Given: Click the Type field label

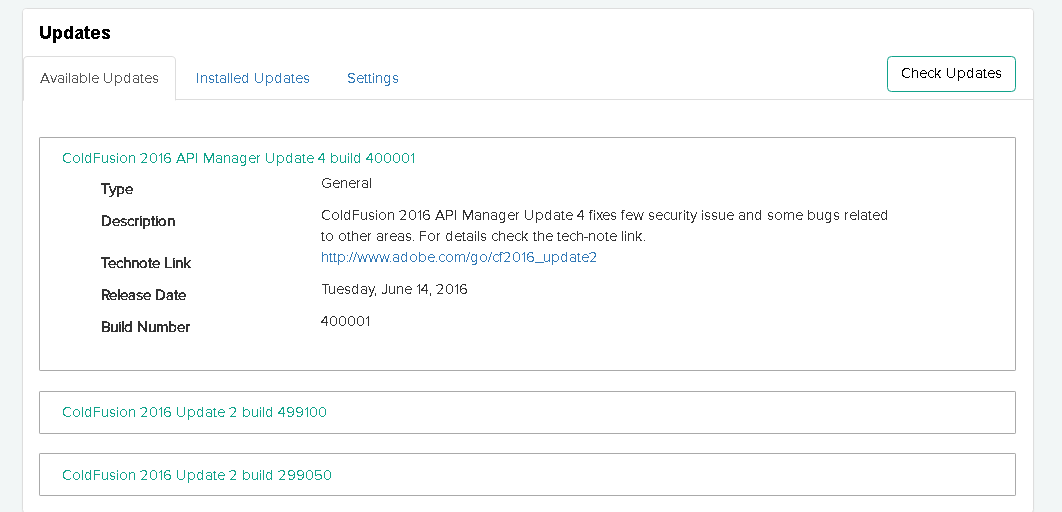Looking at the screenshot, I should click(x=117, y=189).
